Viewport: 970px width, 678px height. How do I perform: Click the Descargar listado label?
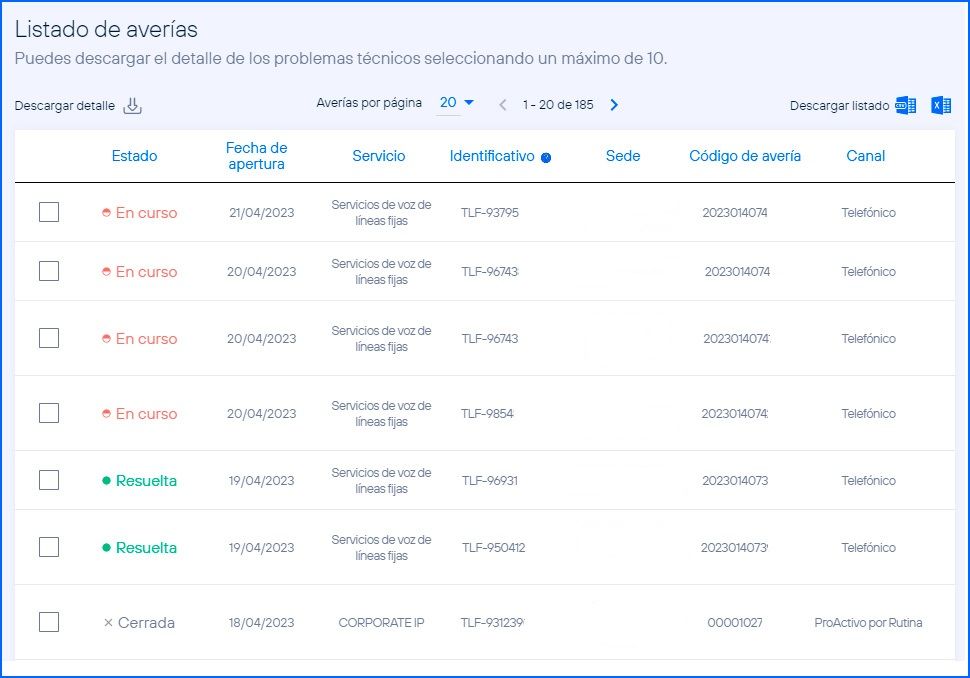(x=839, y=106)
